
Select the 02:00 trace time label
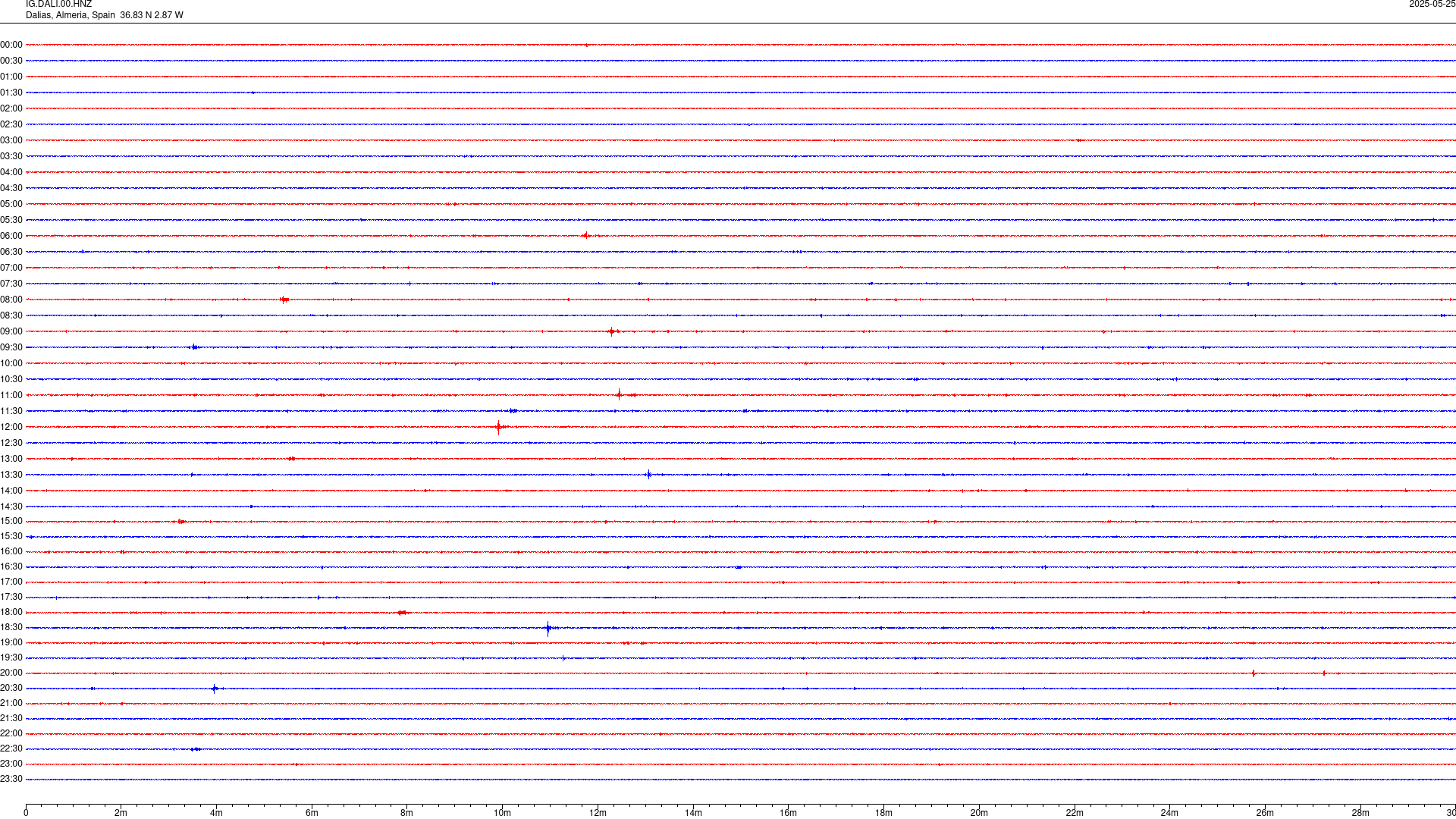coord(11,108)
